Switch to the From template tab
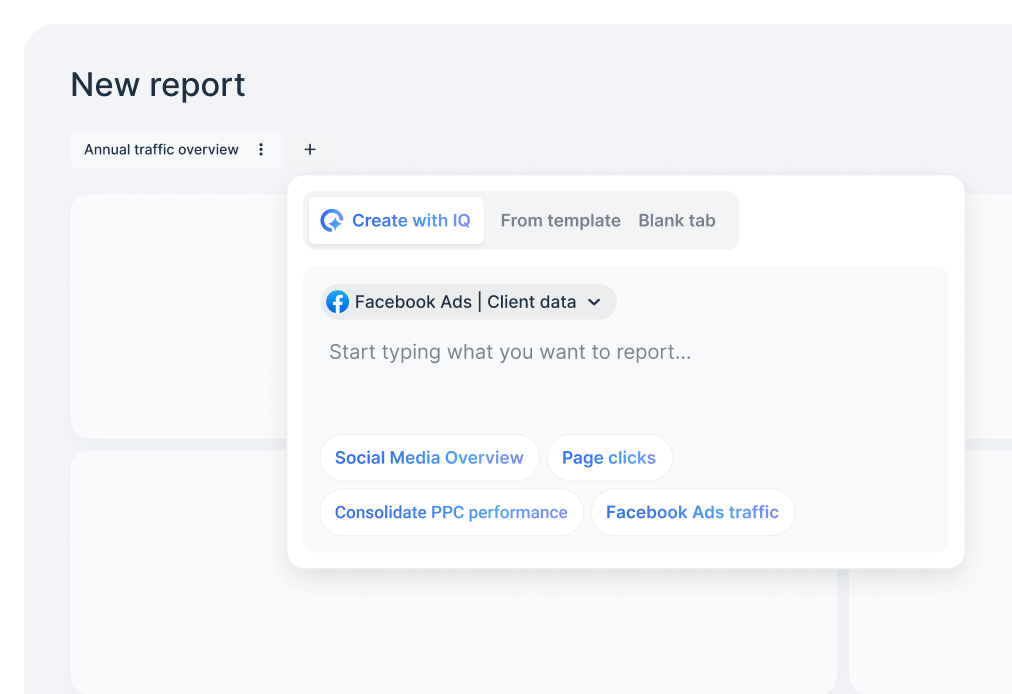 [x=560, y=220]
